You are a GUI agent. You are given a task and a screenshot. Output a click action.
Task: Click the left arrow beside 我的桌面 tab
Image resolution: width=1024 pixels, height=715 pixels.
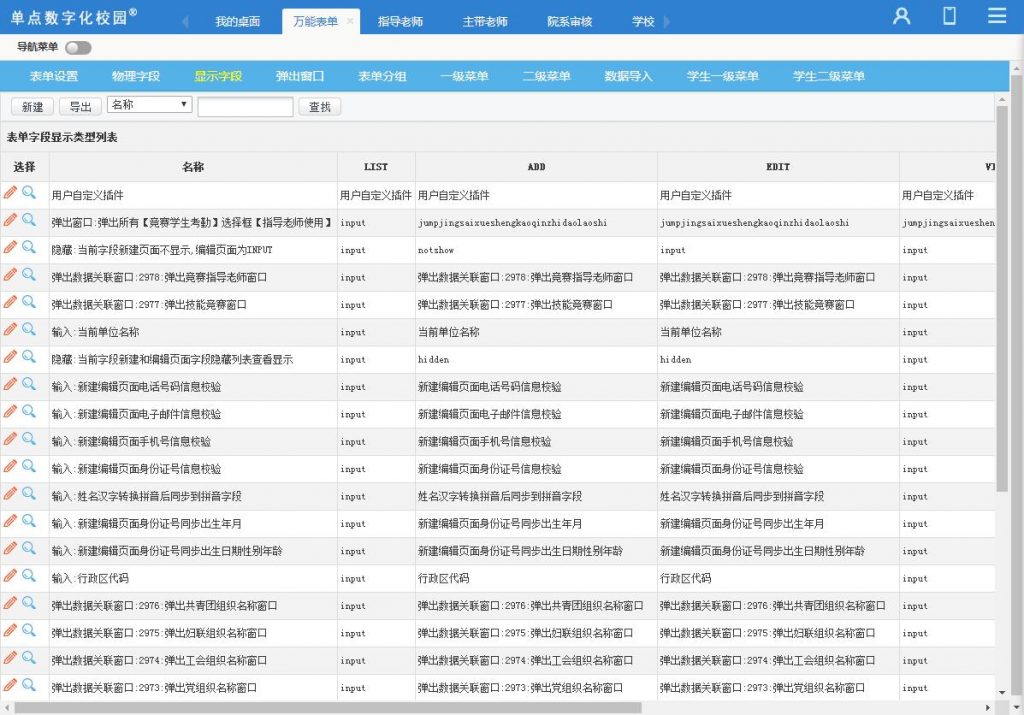(x=185, y=22)
